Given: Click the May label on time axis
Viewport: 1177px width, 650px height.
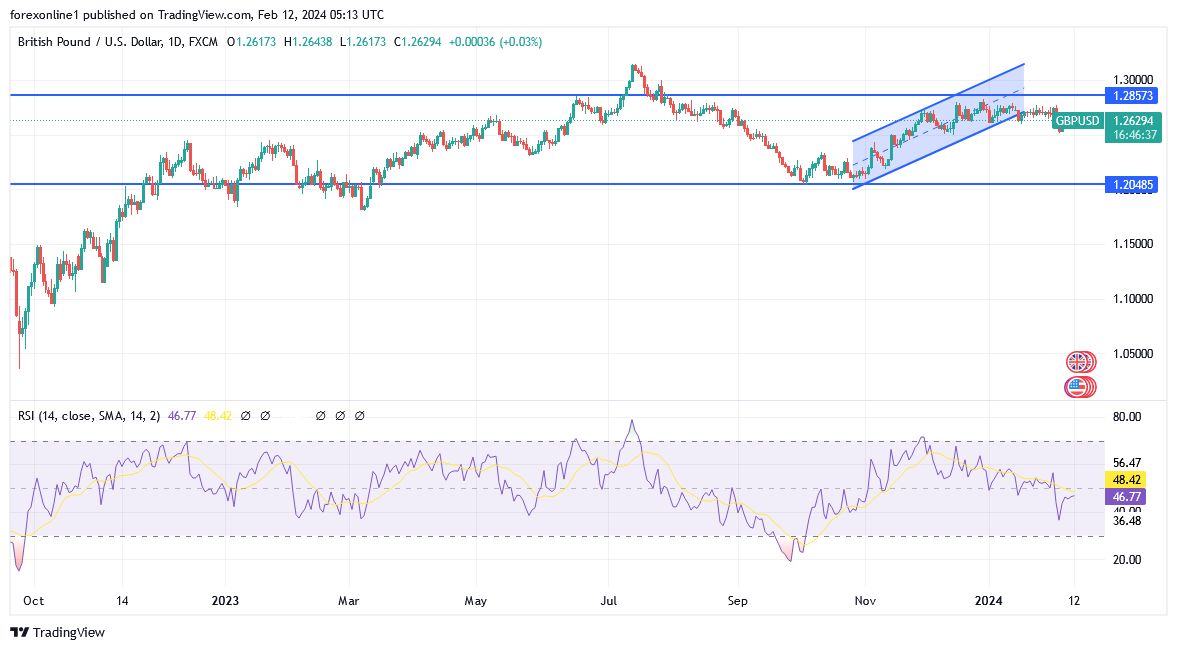Looking at the screenshot, I should pyautogui.click(x=476, y=601).
